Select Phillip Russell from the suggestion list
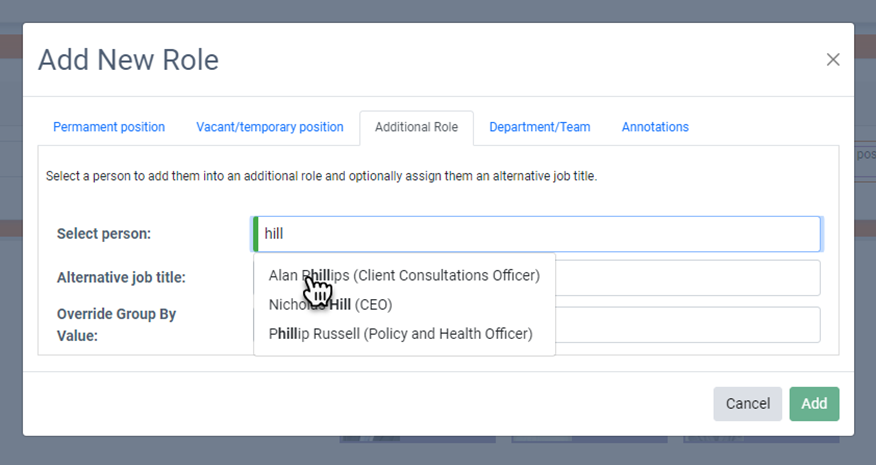The width and height of the screenshot is (876, 465). point(400,333)
